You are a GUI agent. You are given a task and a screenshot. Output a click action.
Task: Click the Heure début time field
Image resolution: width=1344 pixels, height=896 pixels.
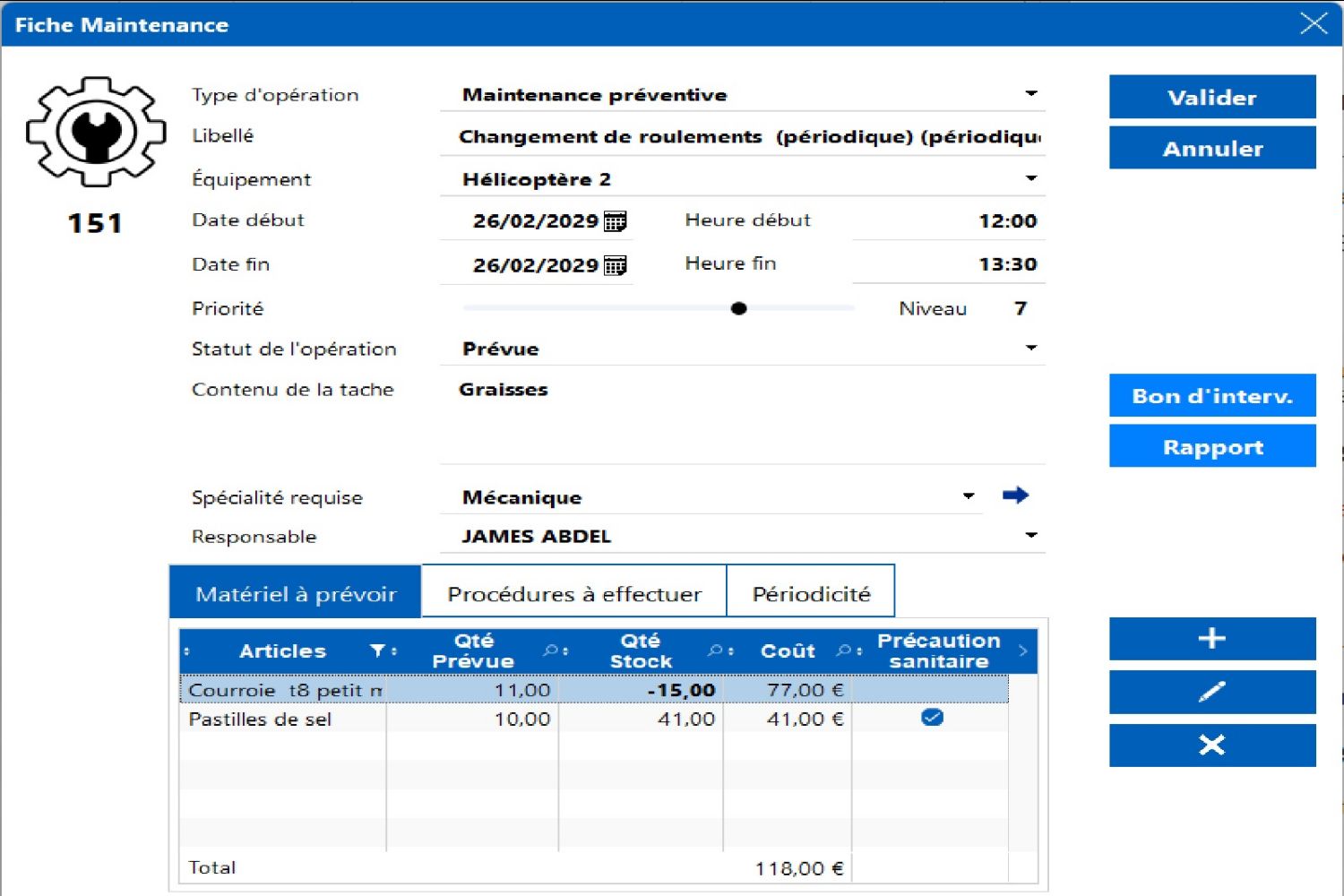pos(950,221)
